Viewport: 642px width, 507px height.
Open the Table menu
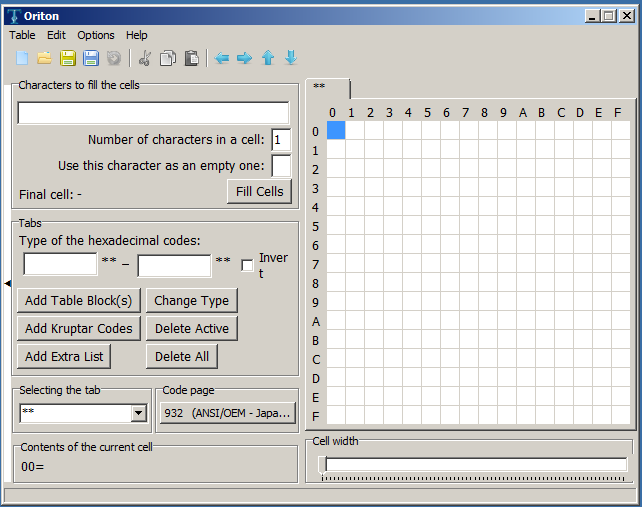(x=22, y=35)
